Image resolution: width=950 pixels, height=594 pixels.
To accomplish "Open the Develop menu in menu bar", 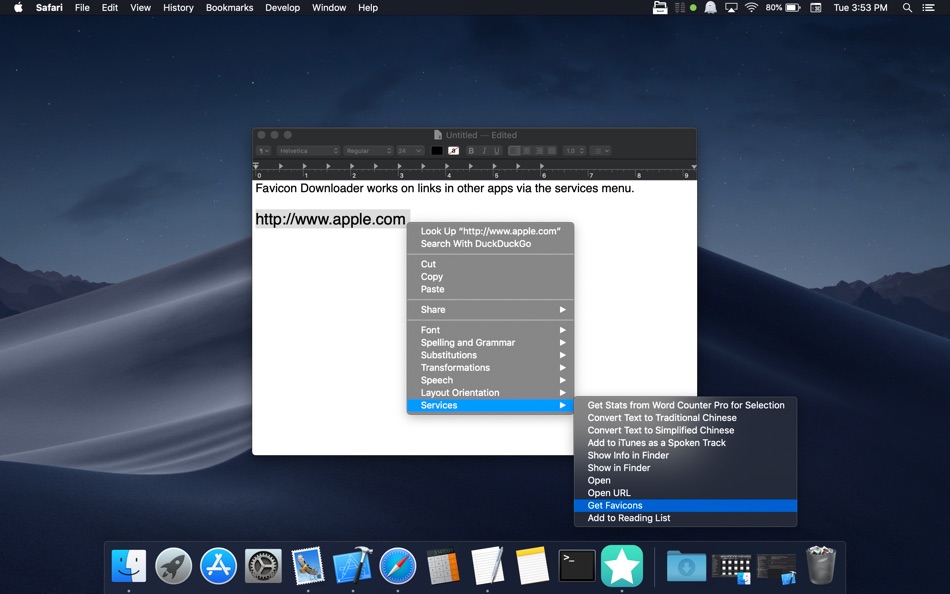I will pyautogui.click(x=282, y=7).
